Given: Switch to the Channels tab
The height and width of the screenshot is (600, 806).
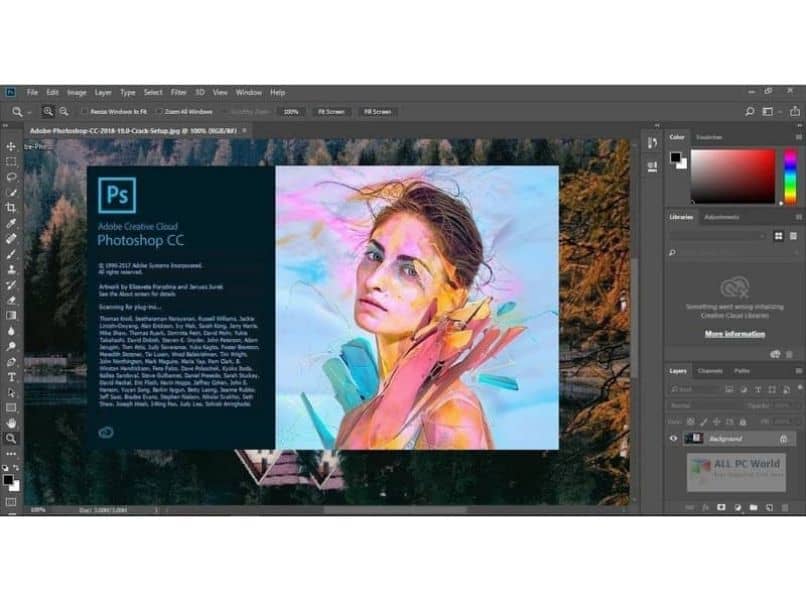Looking at the screenshot, I should (710, 371).
